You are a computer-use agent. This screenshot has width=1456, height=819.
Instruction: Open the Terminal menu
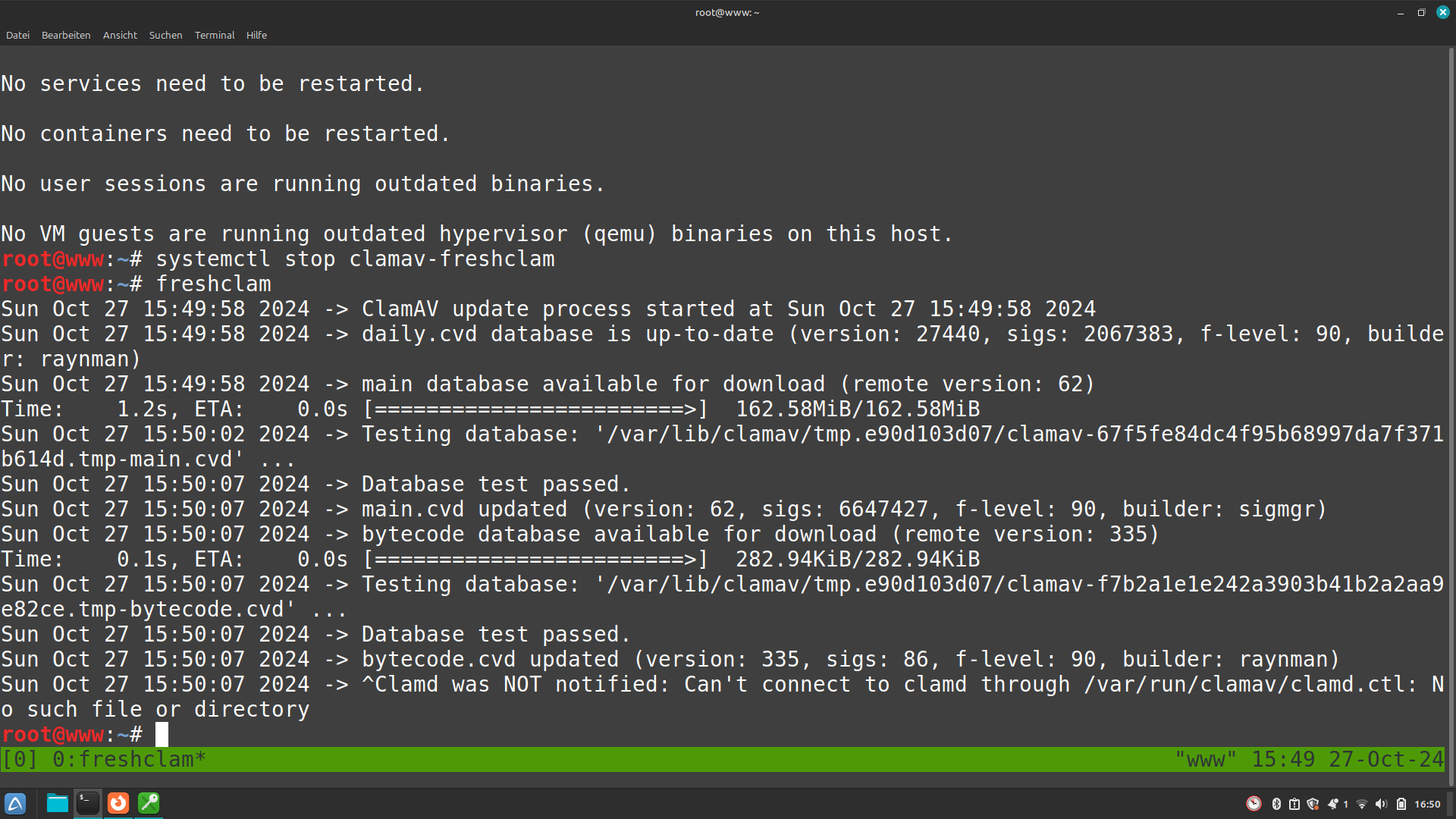point(215,35)
